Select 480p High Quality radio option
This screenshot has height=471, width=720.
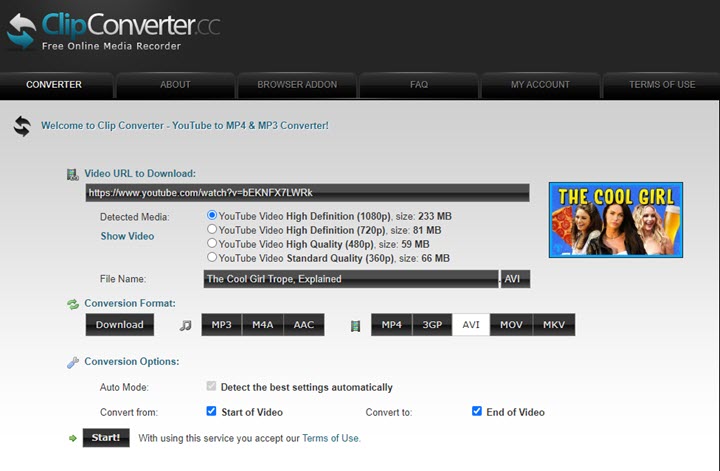click(212, 243)
